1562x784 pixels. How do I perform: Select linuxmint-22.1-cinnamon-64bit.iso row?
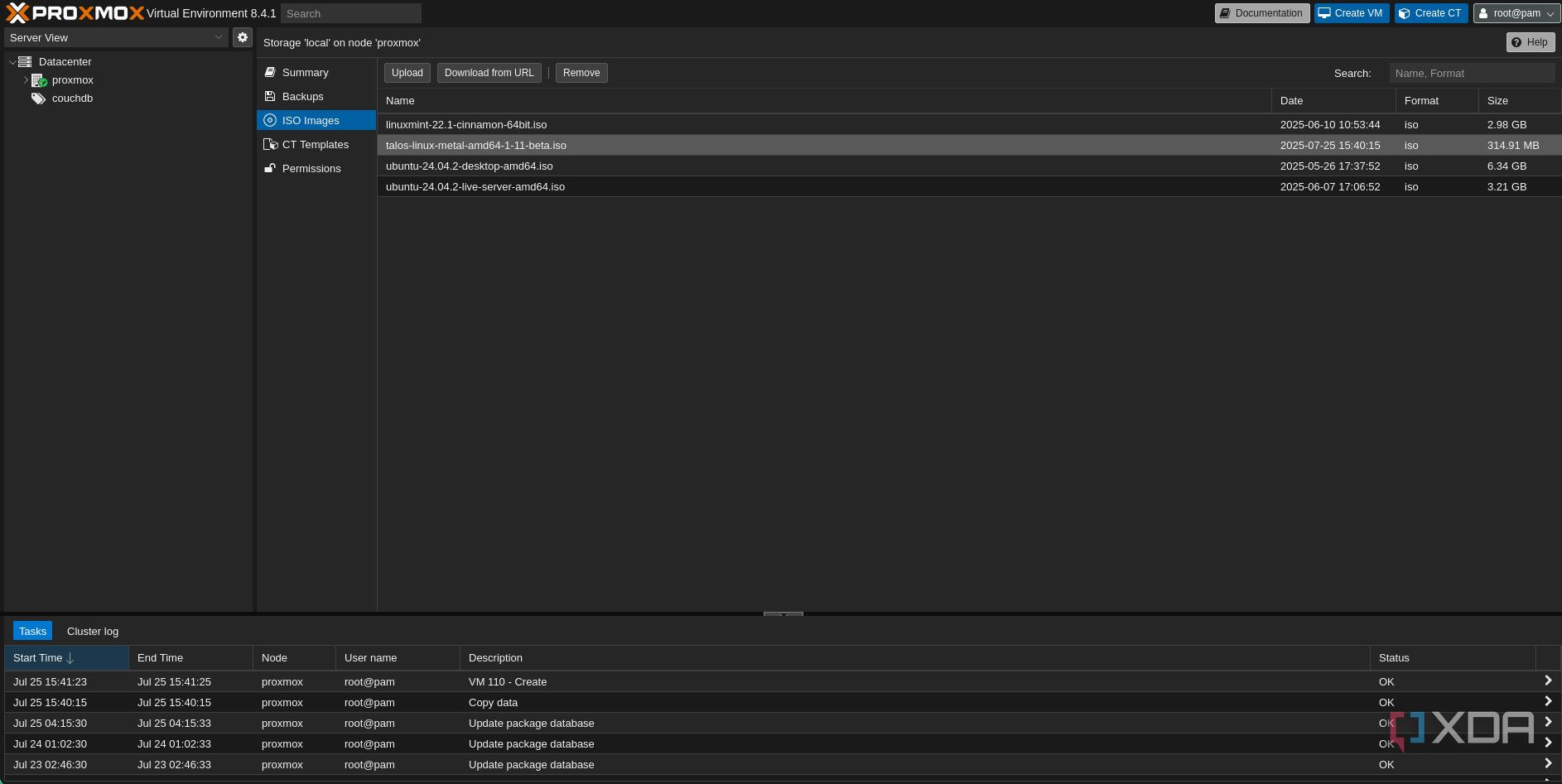point(969,124)
